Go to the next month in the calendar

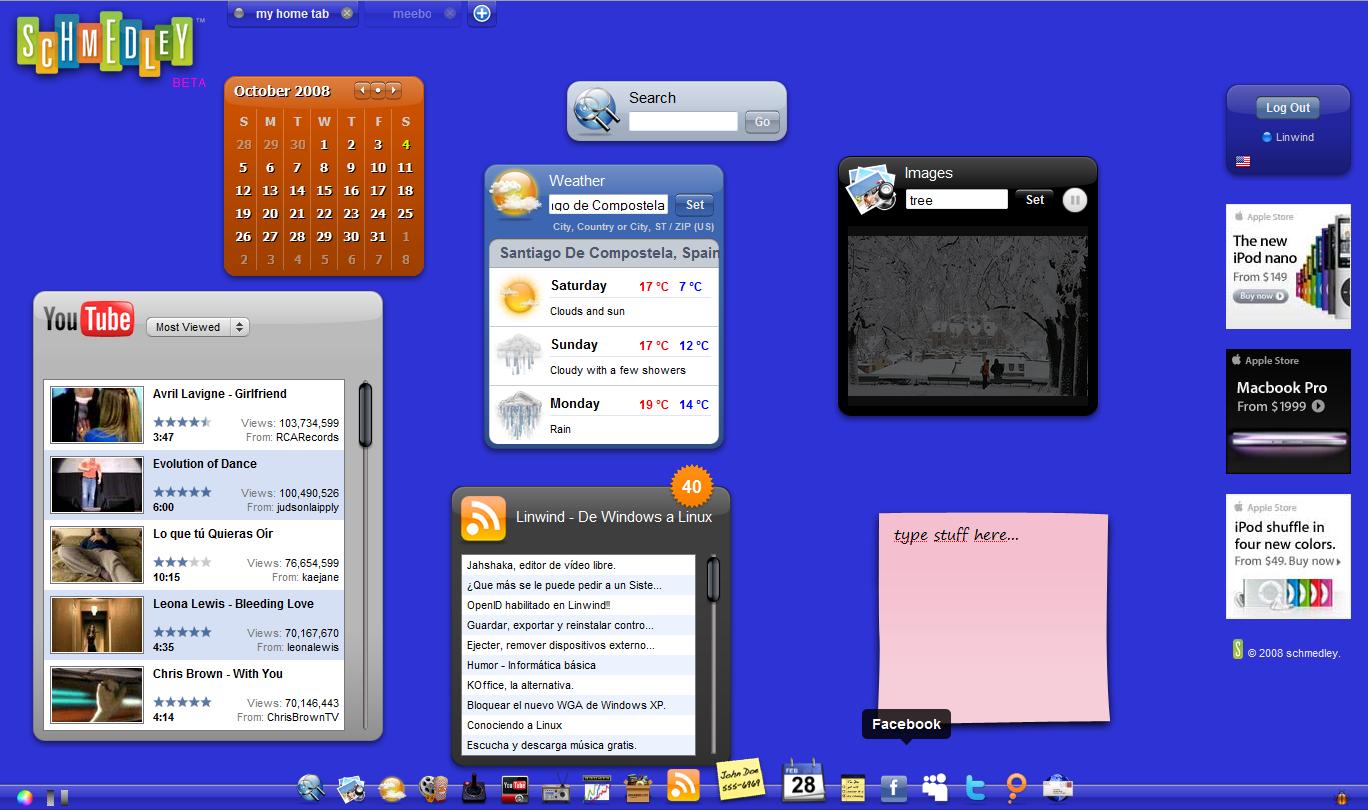pyautogui.click(x=394, y=90)
